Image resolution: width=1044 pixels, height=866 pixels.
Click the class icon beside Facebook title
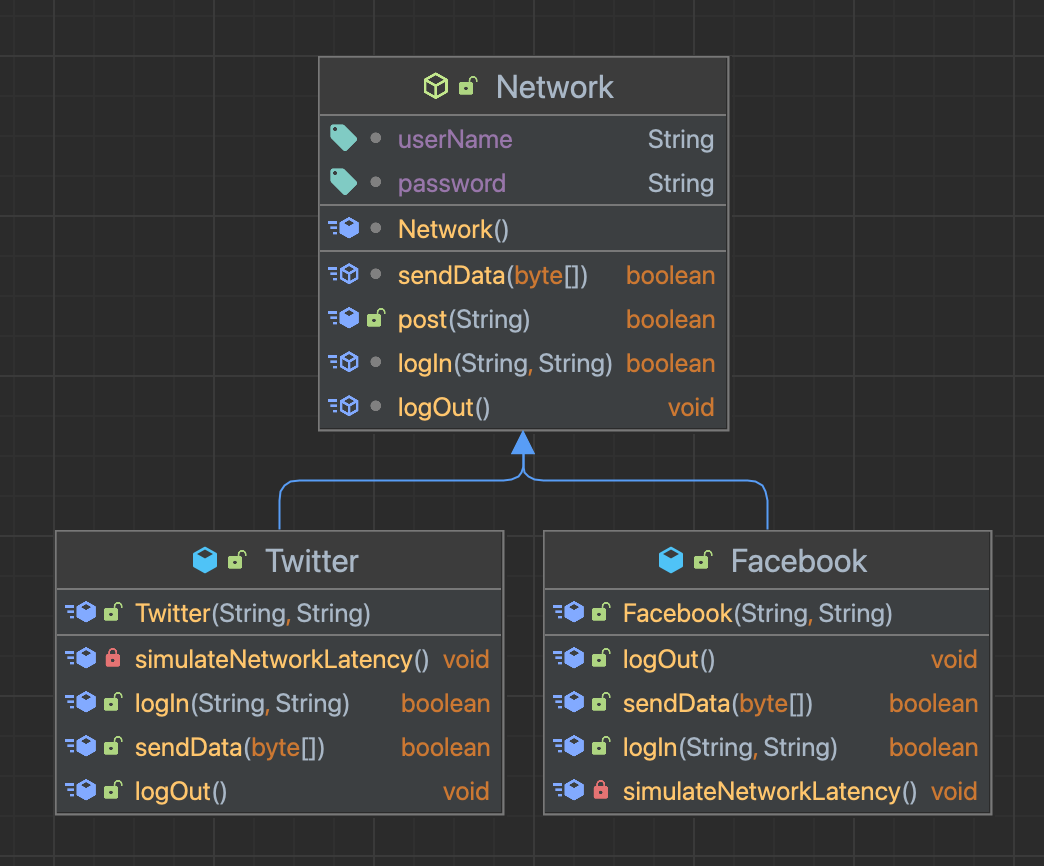[x=671, y=560]
